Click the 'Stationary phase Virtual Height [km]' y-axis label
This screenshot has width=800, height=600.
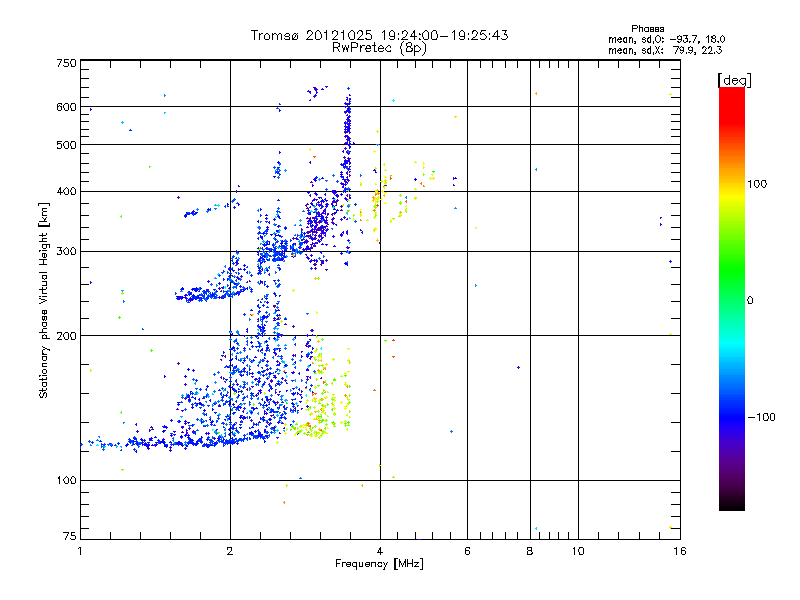[44, 300]
